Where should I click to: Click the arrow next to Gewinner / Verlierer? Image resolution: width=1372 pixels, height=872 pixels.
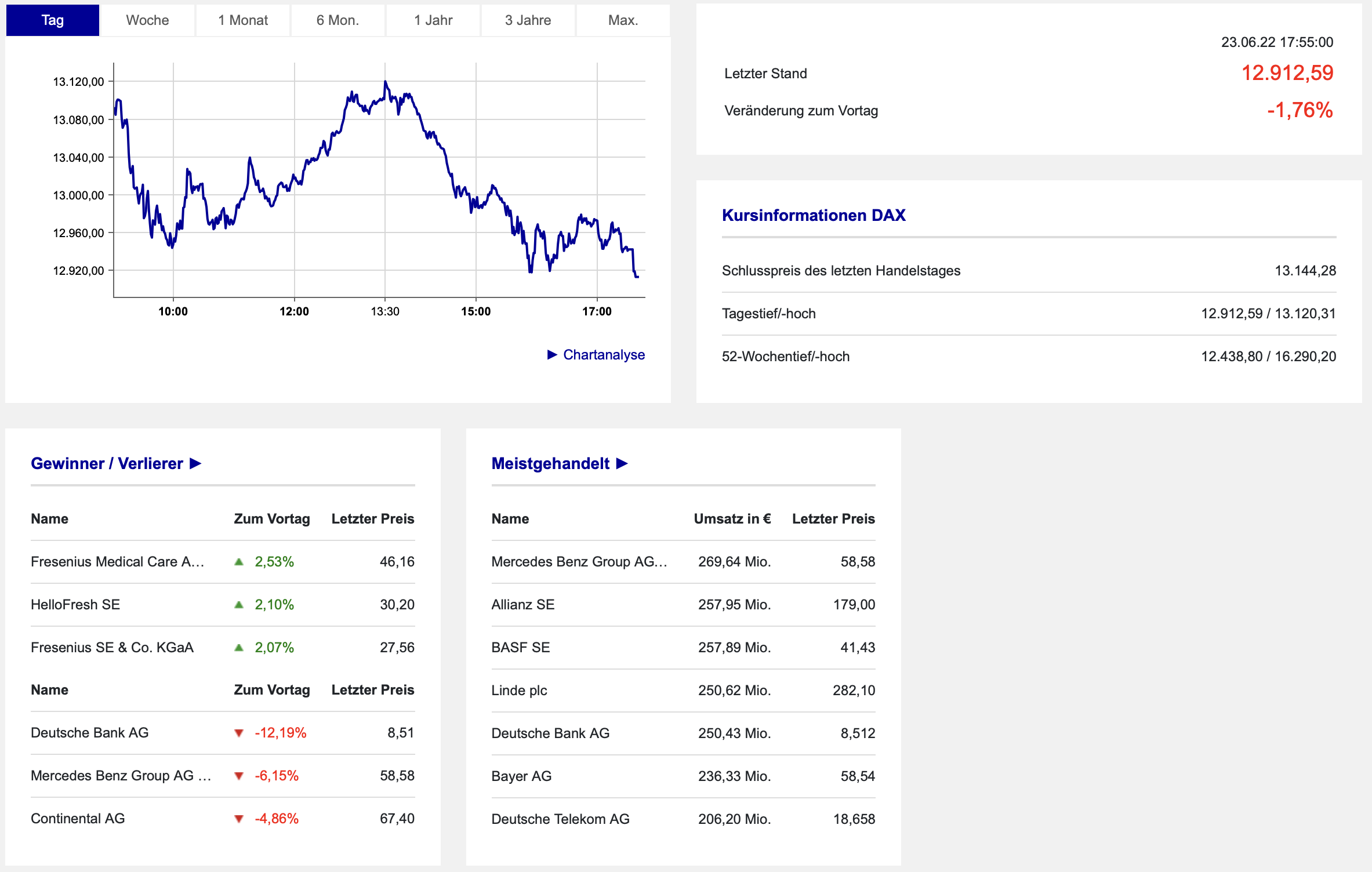(195, 464)
